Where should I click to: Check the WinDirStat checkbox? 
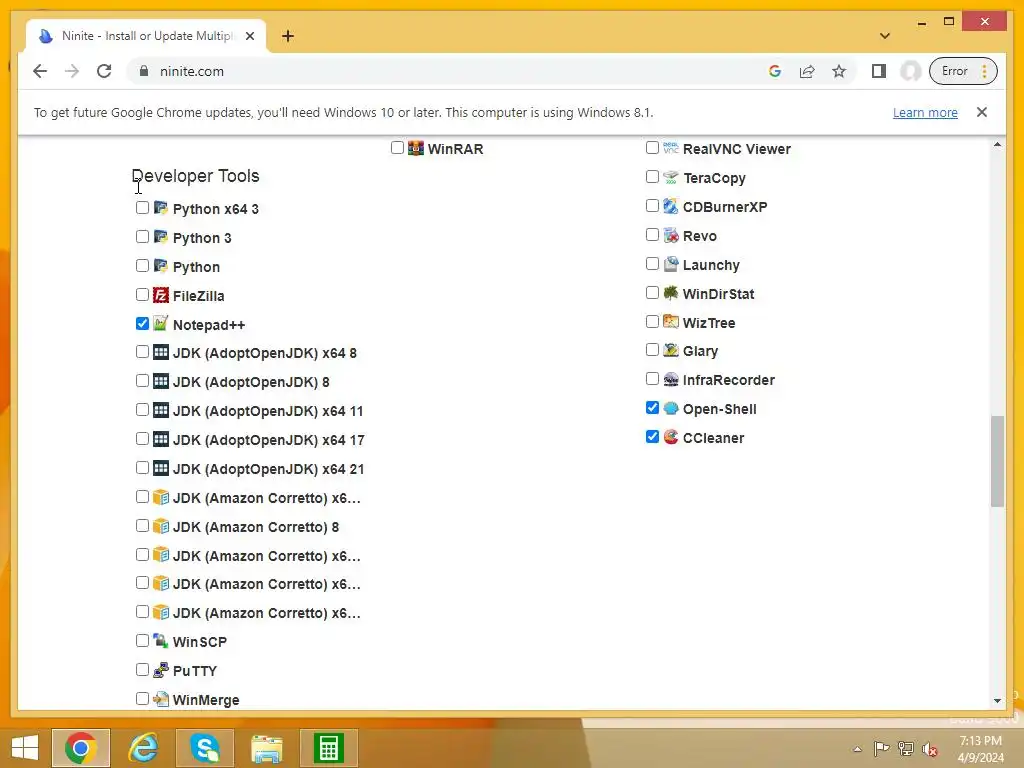652,293
